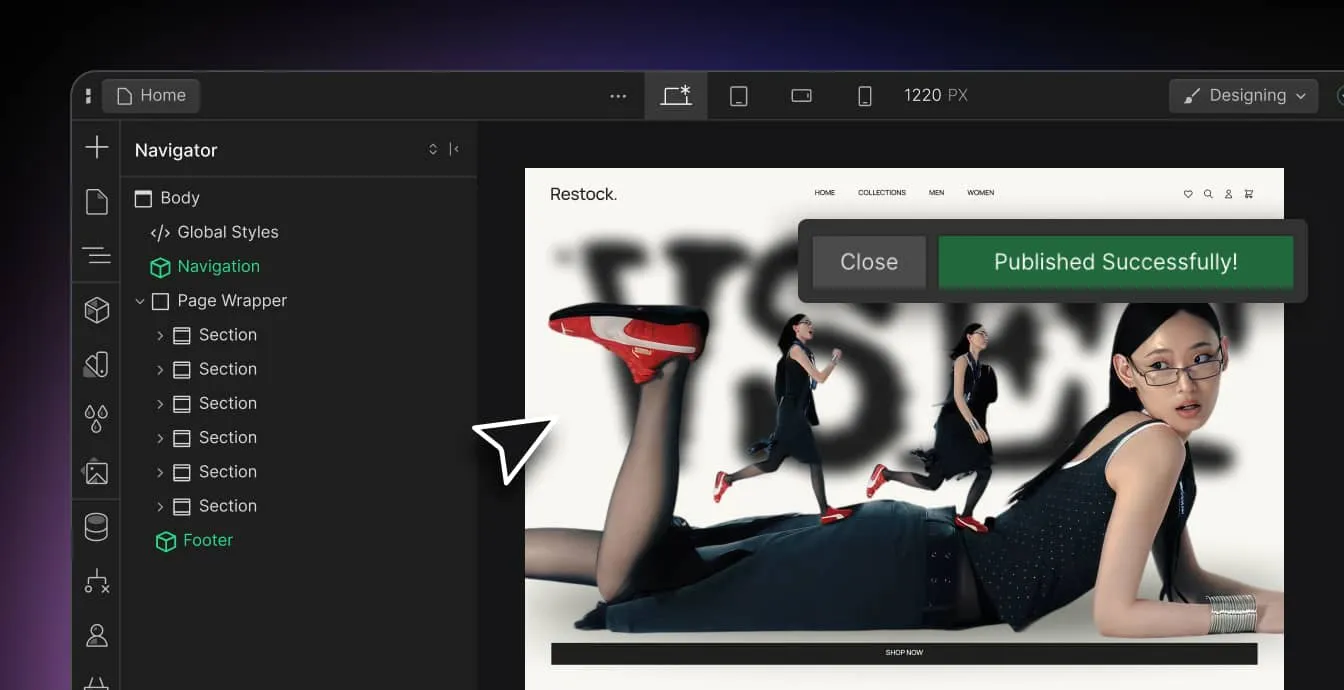Click the Restock. logo on canvas
The image size is (1344, 690).
click(x=583, y=194)
